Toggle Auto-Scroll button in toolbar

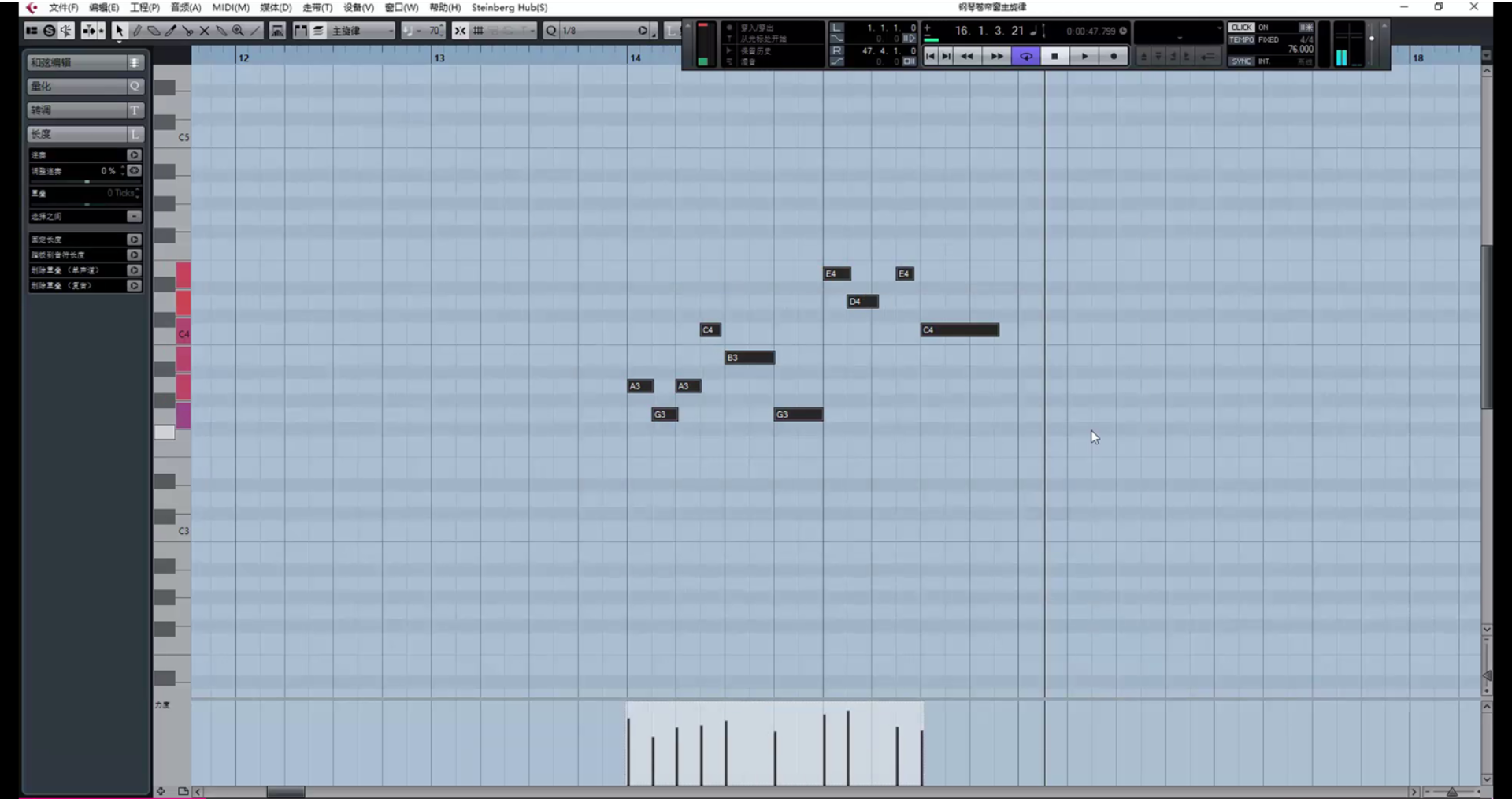88,31
